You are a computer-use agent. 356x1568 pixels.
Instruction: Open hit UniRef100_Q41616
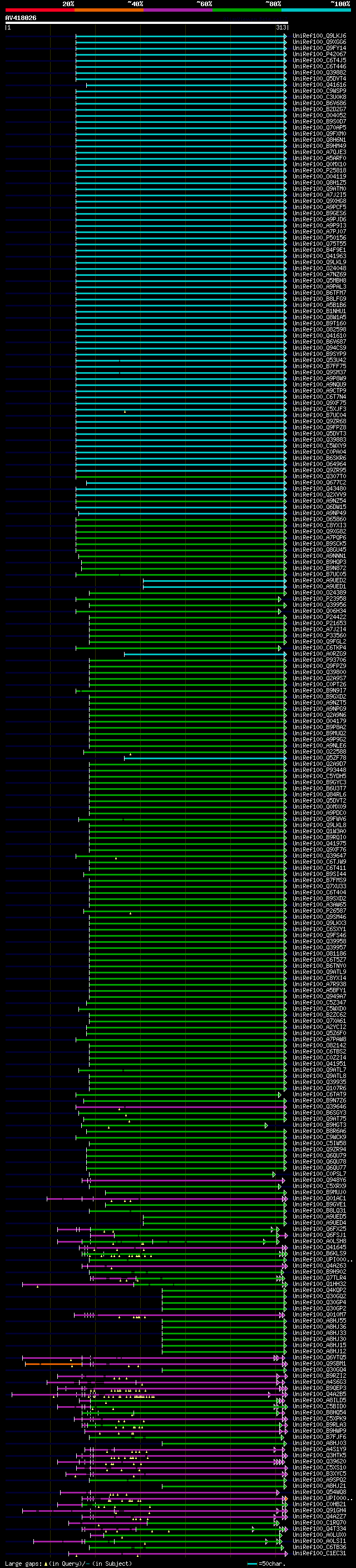(x=319, y=85)
